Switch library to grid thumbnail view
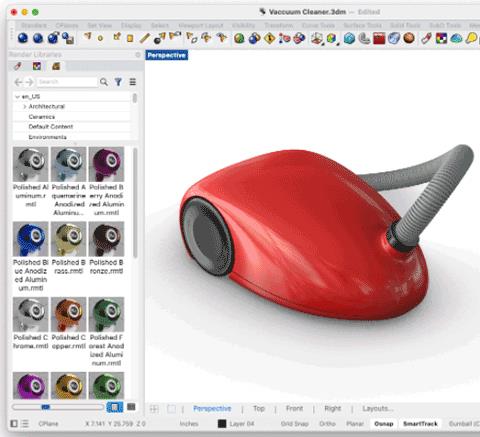 [115, 407]
